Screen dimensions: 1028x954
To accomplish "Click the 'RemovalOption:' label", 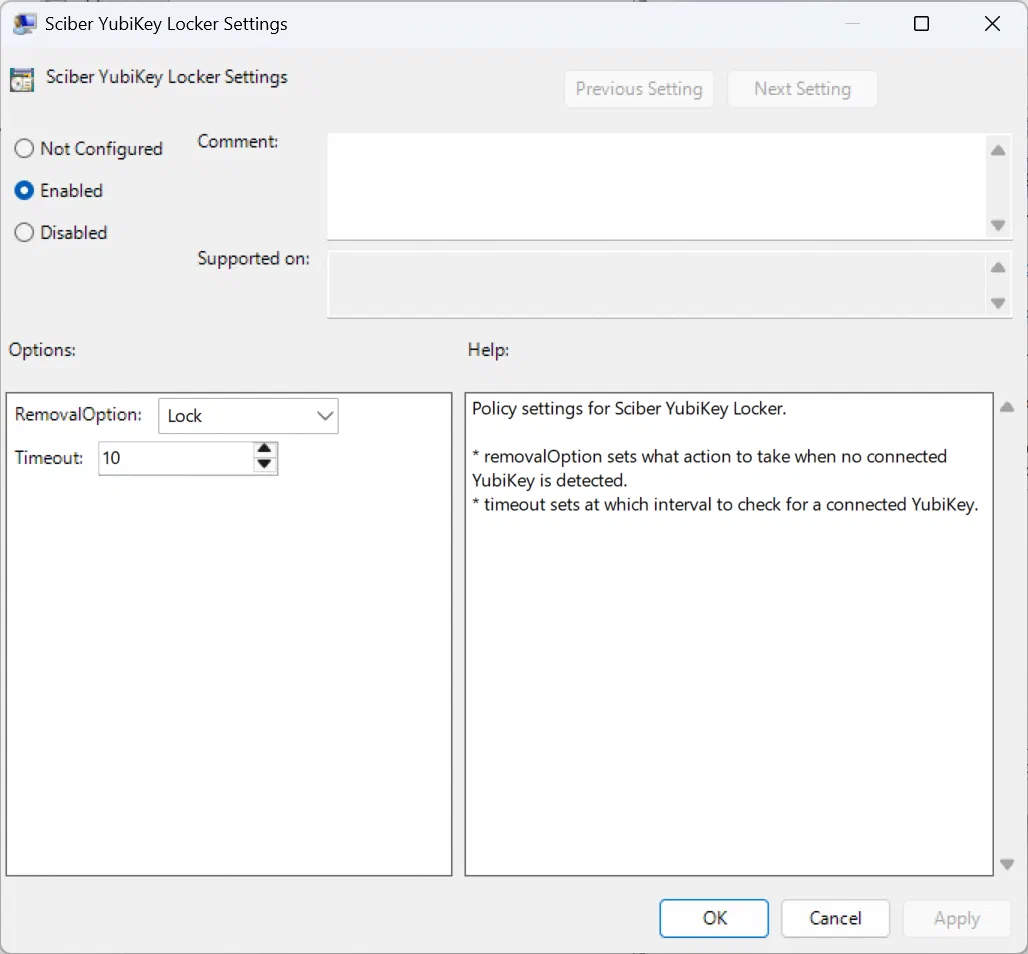I will pos(78,415).
